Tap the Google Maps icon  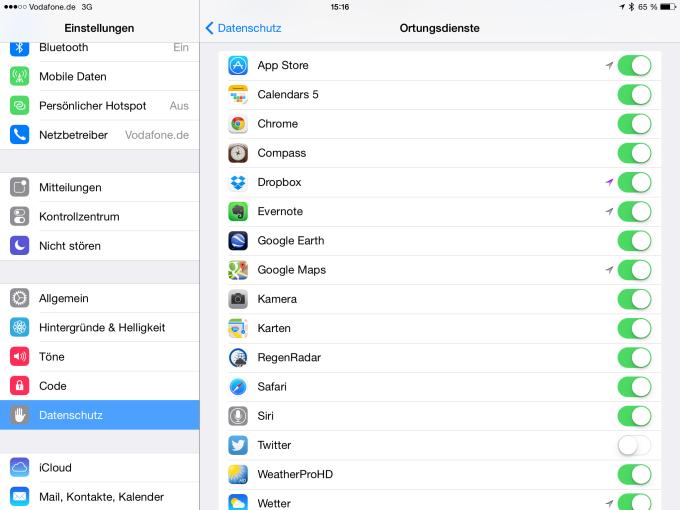(238, 270)
